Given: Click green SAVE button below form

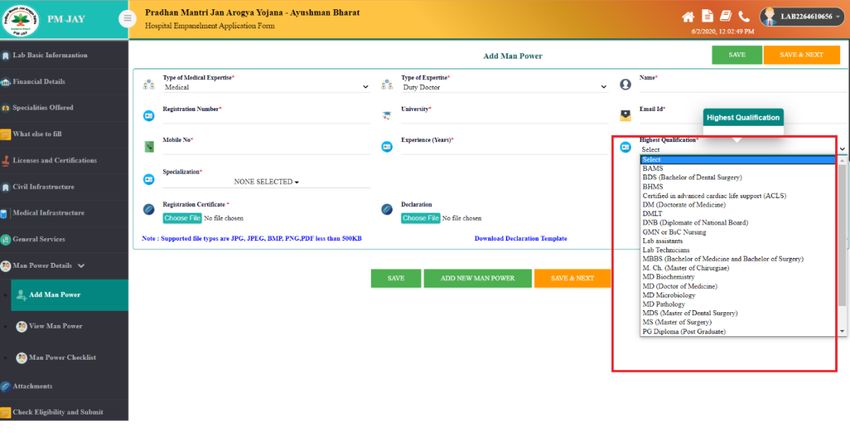Looking at the screenshot, I should click(x=396, y=278).
